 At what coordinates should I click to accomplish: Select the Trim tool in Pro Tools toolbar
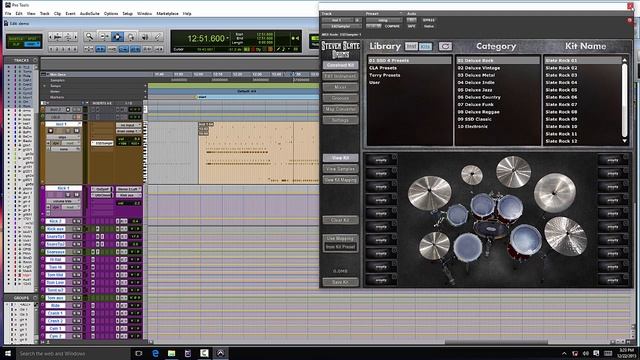[104, 37]
